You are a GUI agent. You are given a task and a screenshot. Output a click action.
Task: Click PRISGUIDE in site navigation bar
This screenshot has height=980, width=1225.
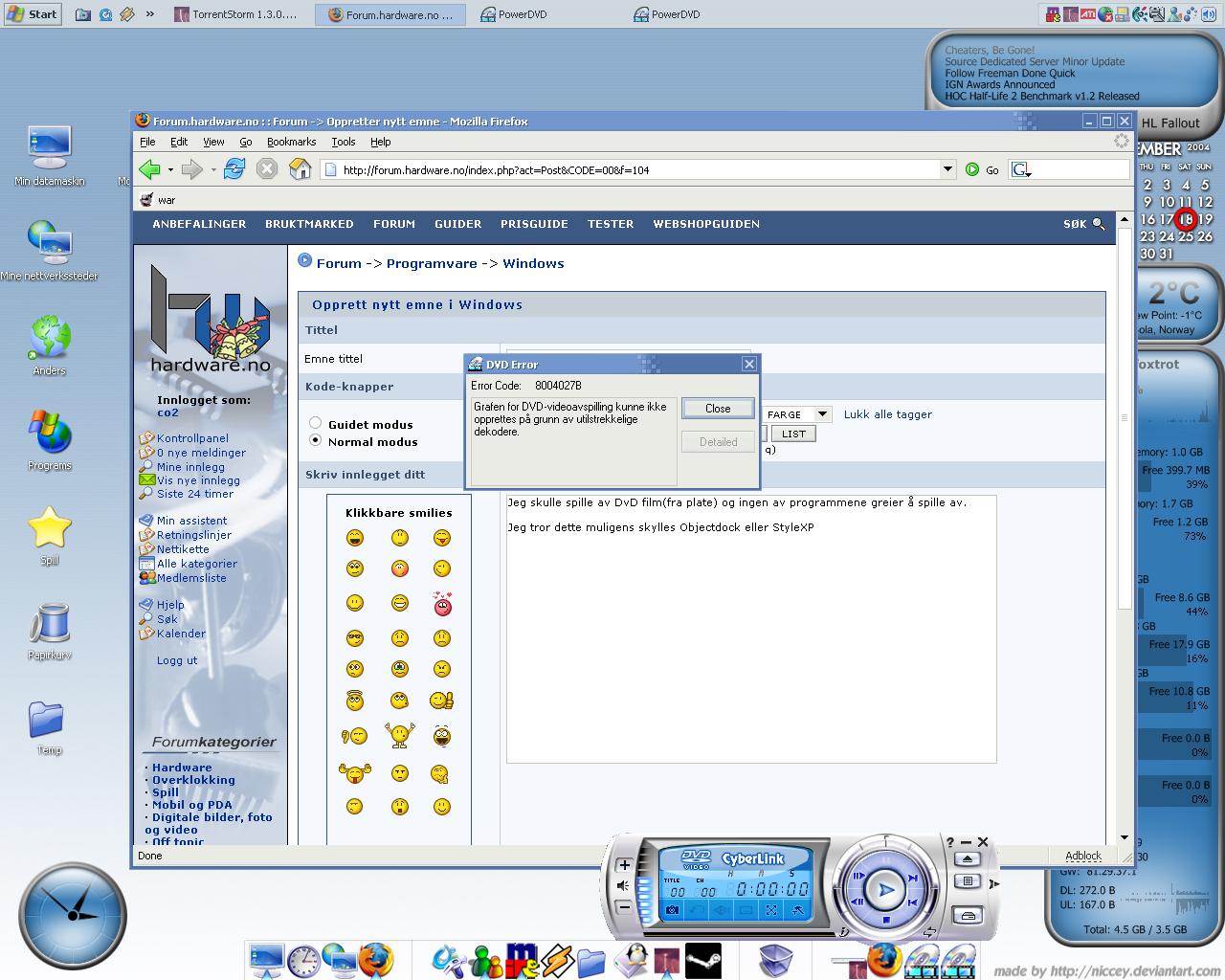534,224
